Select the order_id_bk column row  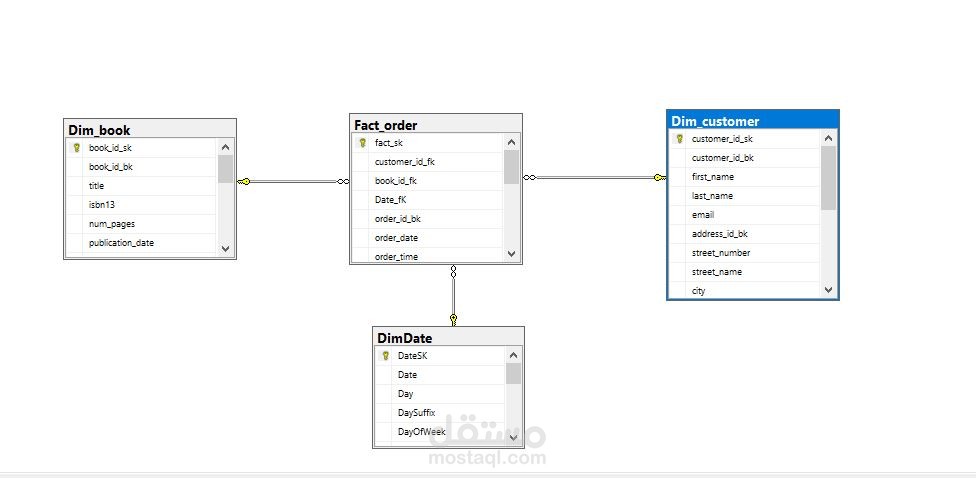[x=427, y=219]
